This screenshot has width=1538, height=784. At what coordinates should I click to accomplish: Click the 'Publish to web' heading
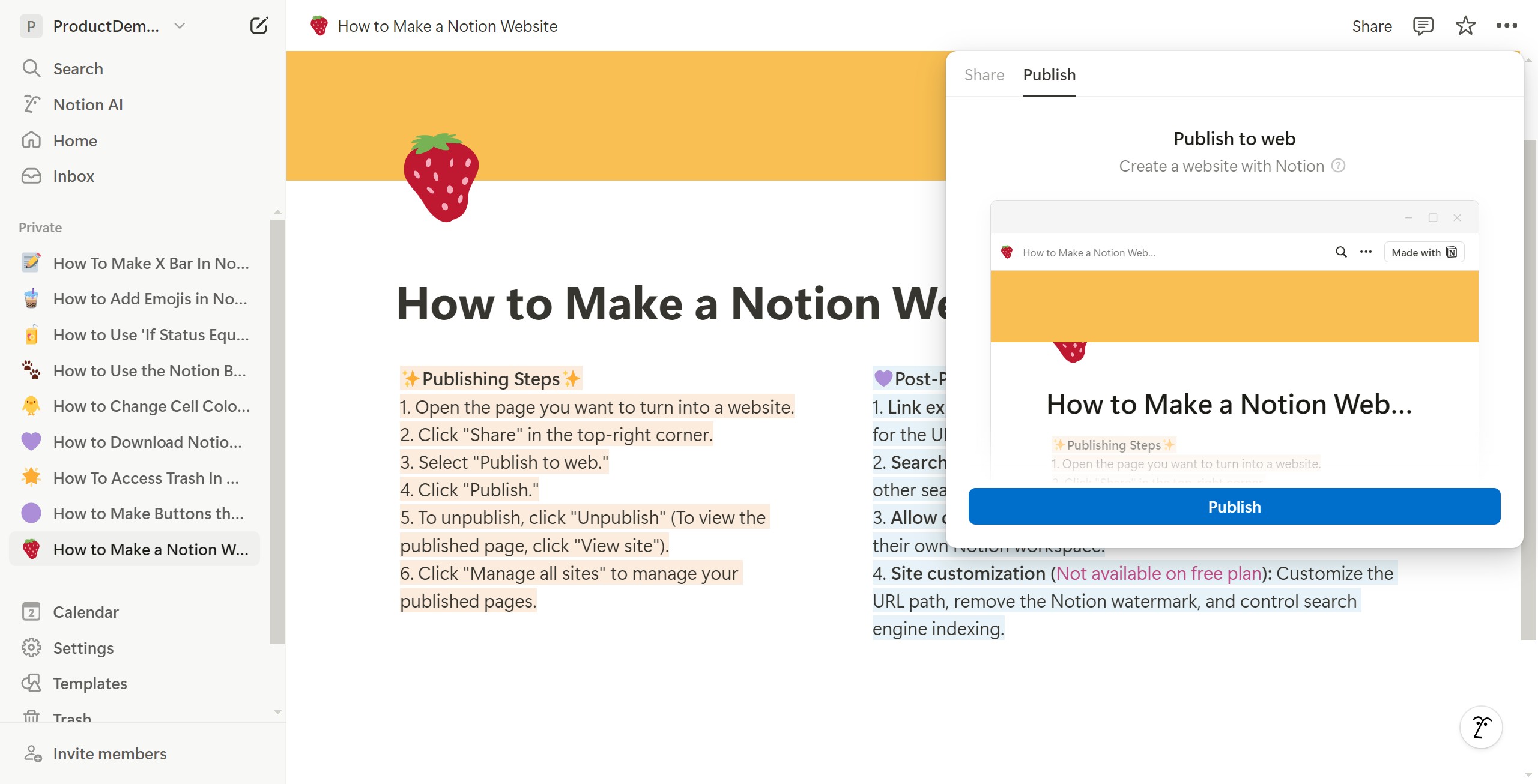click(x=1234, y=139)
